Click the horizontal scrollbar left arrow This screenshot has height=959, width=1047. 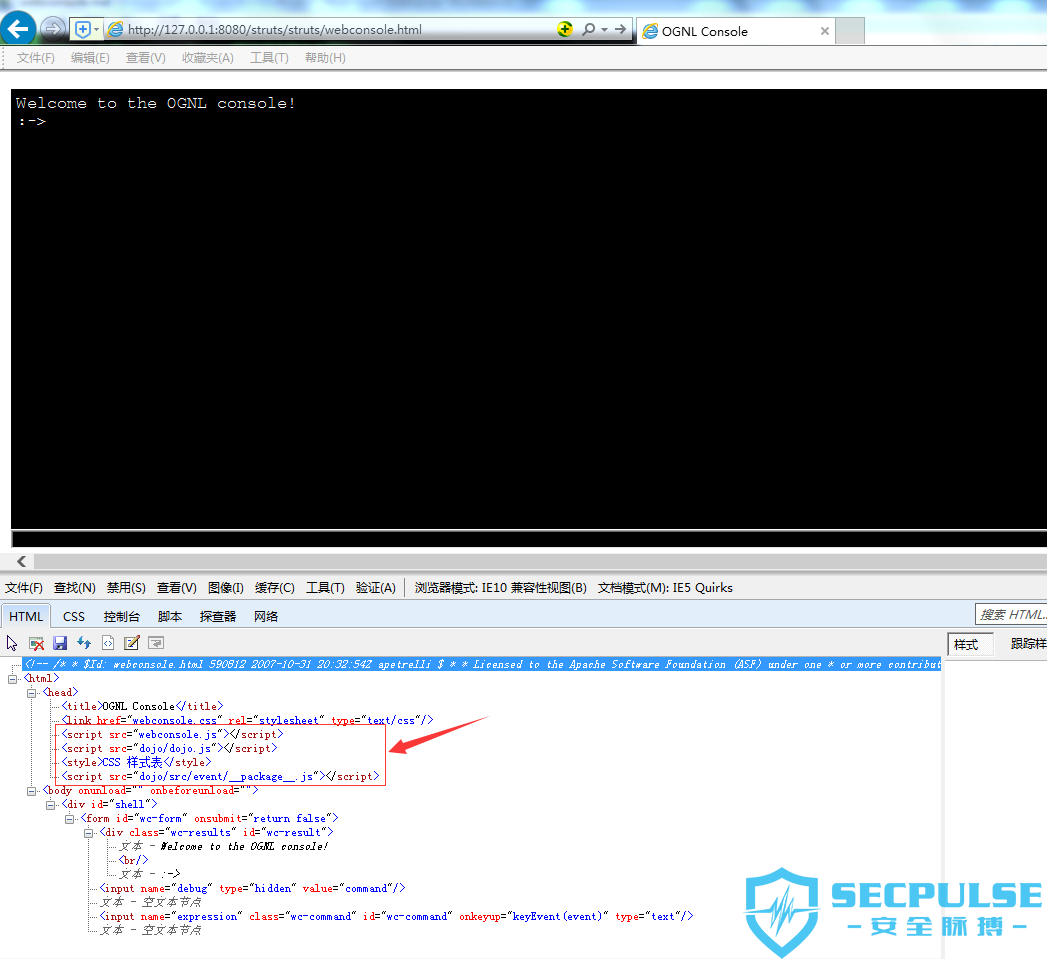(21, 562)
